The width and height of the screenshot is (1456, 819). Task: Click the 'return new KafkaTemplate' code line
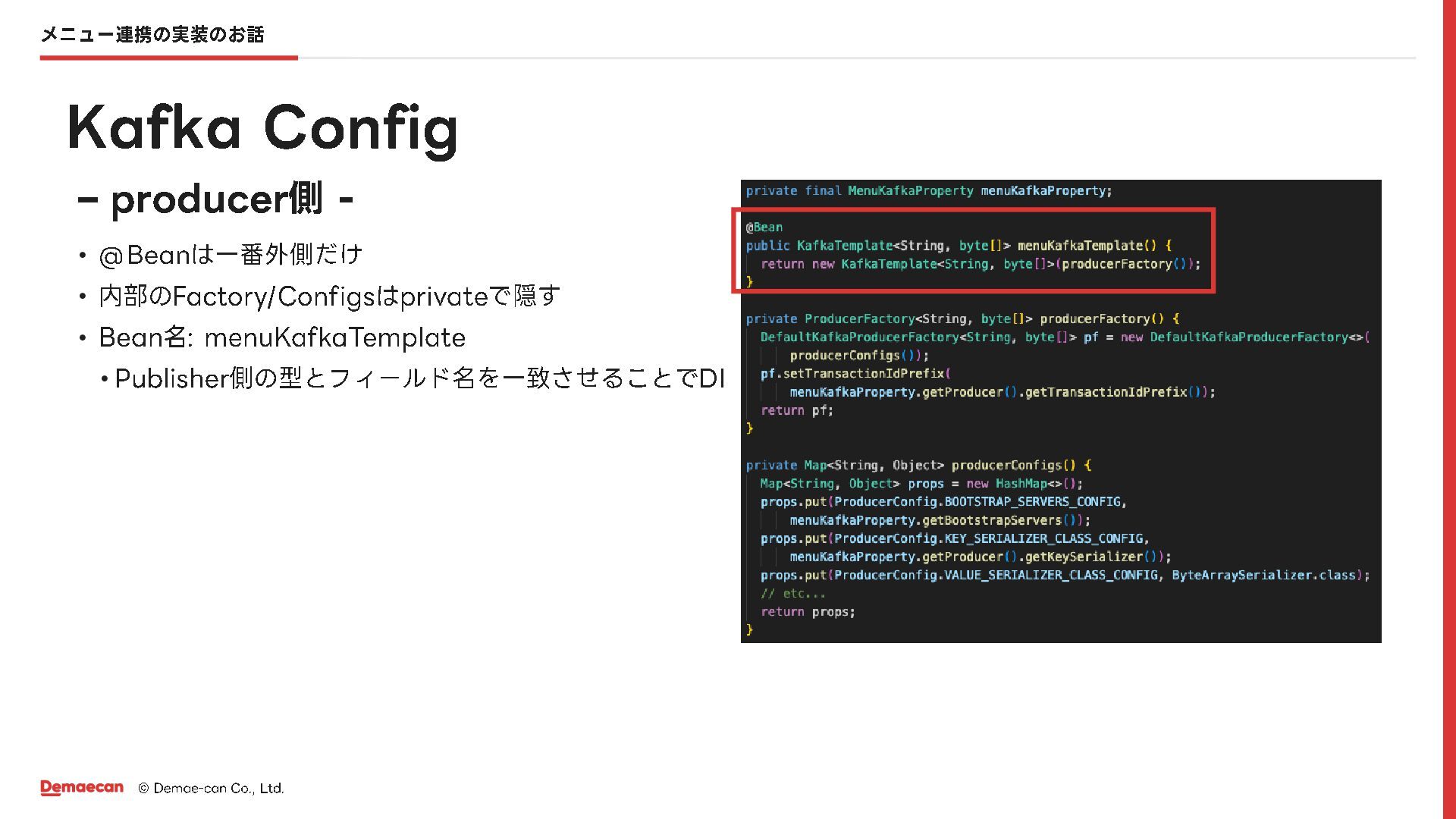click(981, 264)
